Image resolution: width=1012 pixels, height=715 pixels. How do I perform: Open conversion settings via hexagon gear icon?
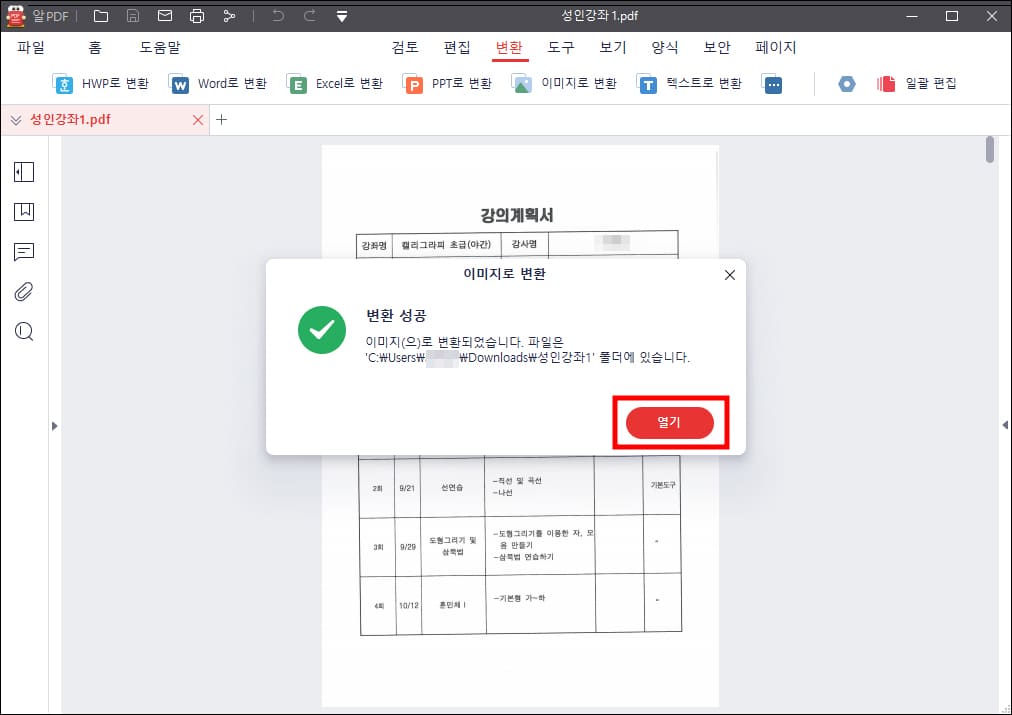[847, 84]
